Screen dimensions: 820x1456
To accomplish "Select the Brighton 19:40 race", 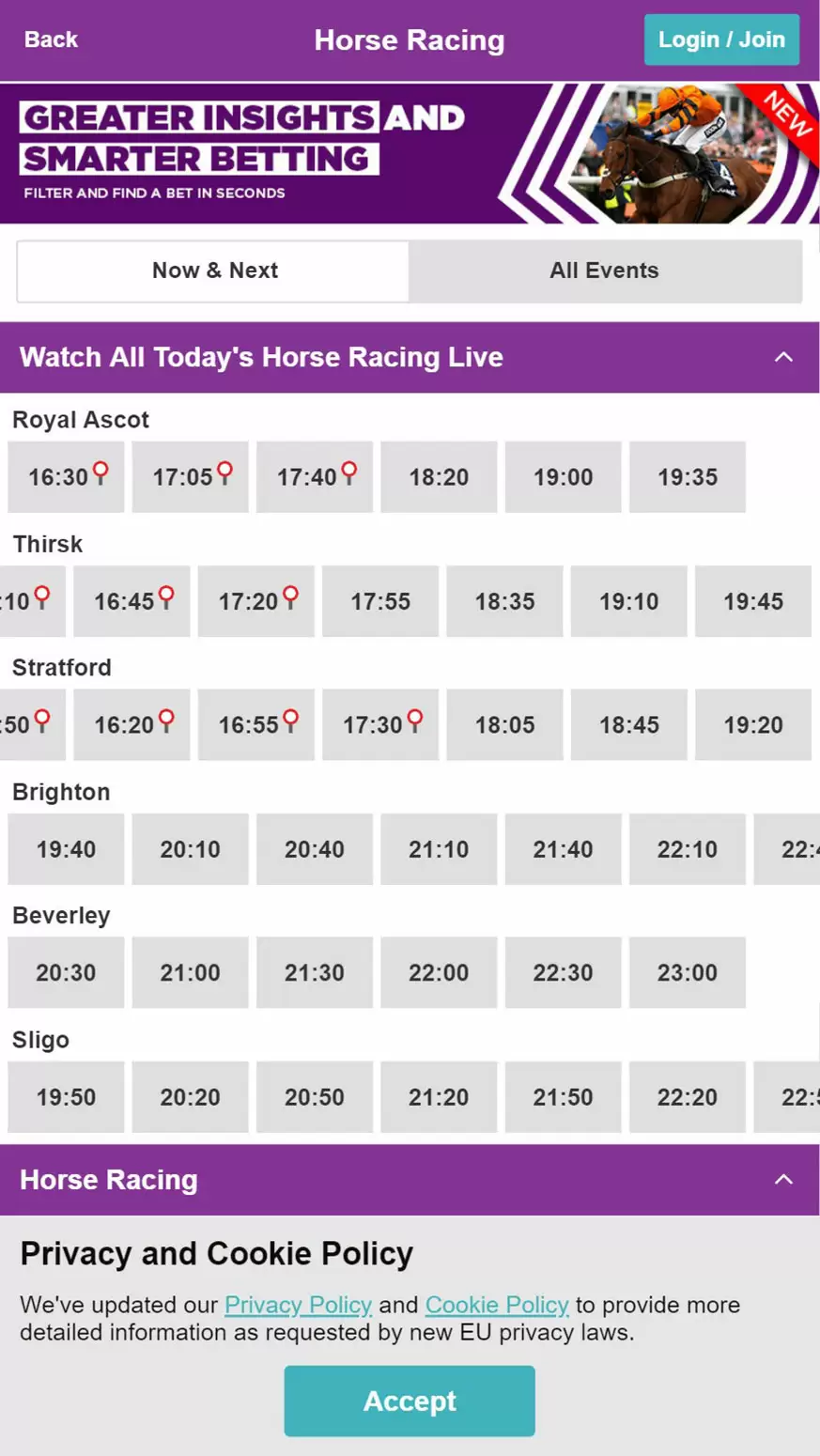I will pos(66,849).
